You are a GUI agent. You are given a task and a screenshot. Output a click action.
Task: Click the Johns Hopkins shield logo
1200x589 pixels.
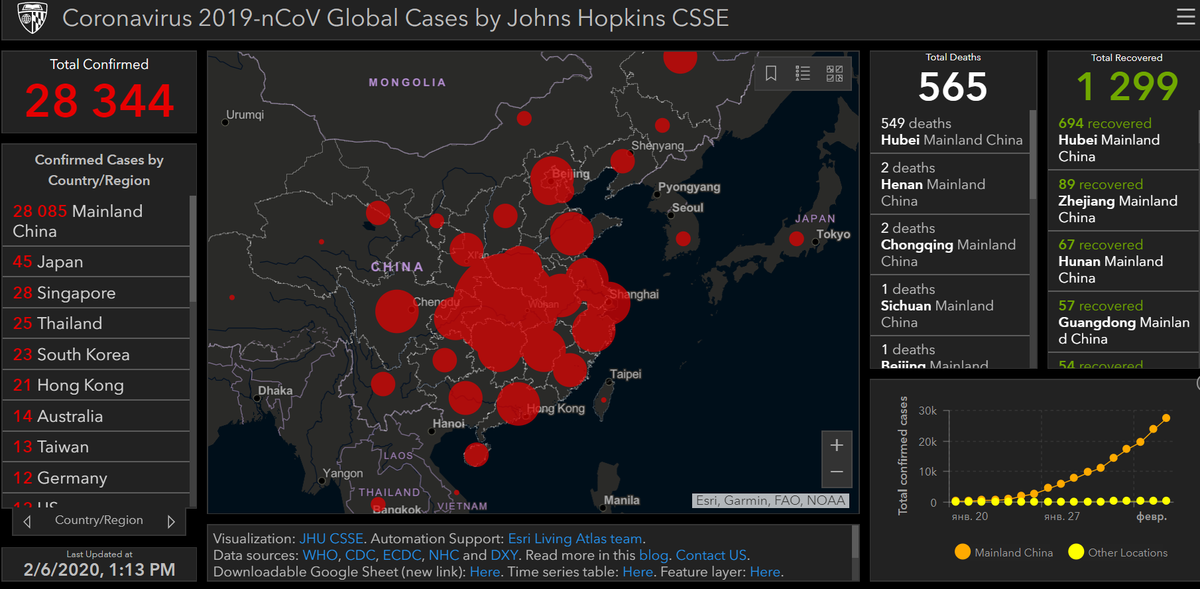pyautogui.click(x=32, y=18)
